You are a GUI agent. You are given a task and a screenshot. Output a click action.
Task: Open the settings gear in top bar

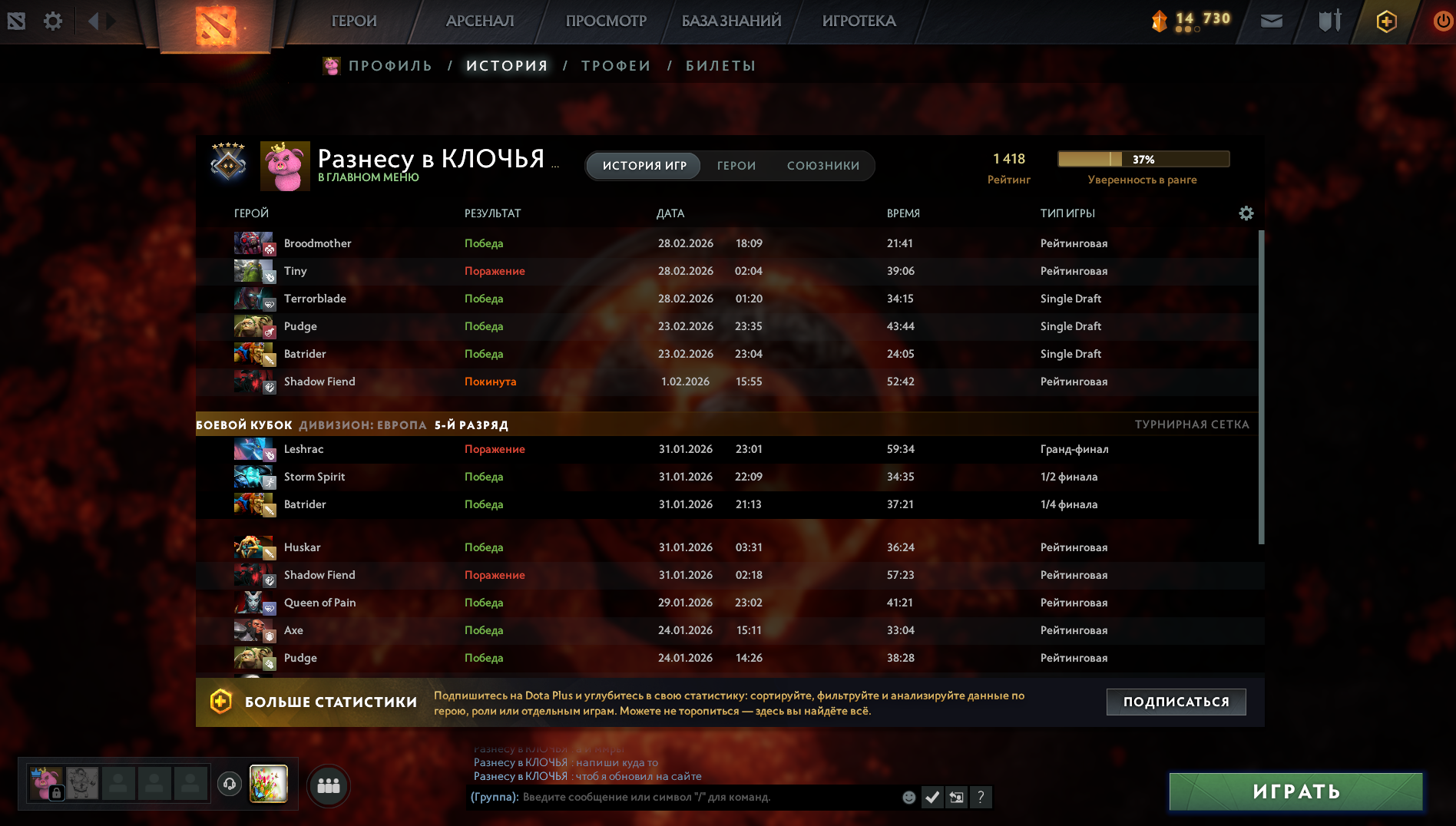point(53,21)
